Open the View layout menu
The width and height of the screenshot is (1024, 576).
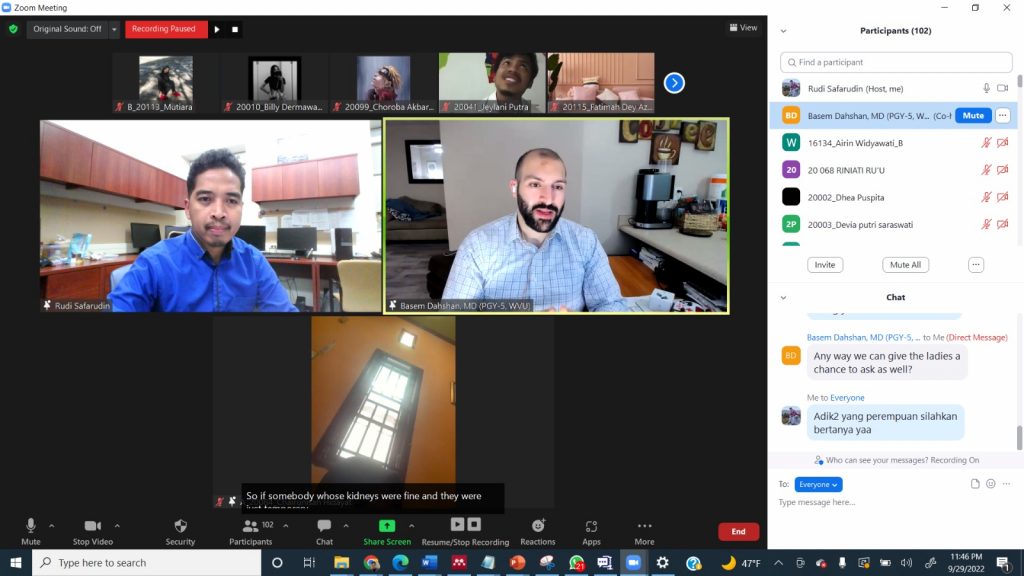point(743,28)
